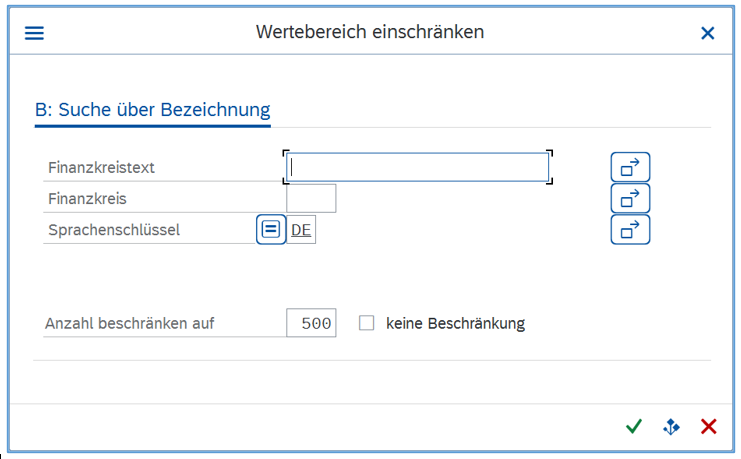Cancel the dialog with the red X
This screenshot has width=741, height=459.
pyautogui.click(x=709, y=427)
